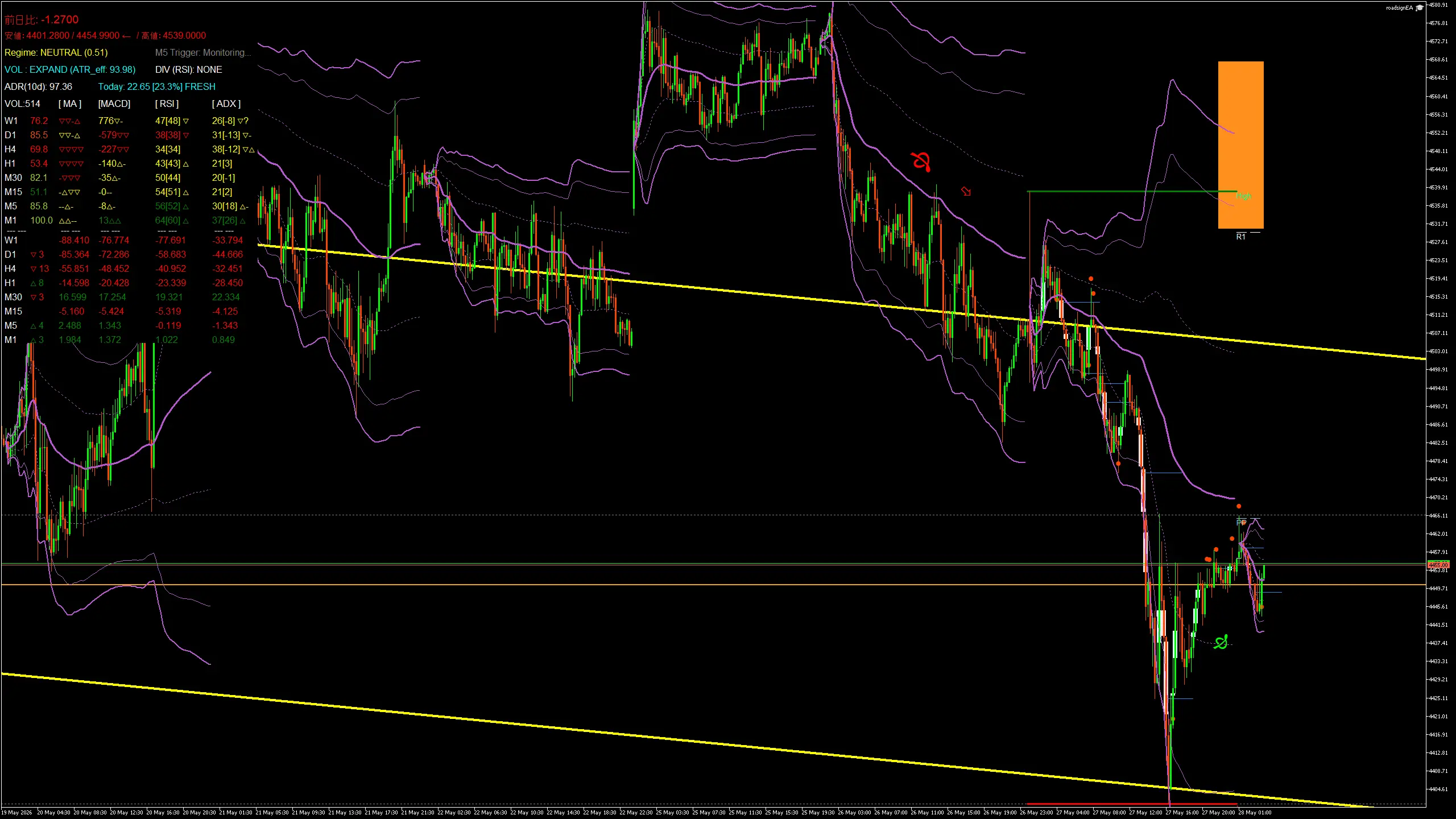This screenshot has width=1456, height=819.
Task: Click the H4 down-triangle 13 indicator
Action: [40, 268]
